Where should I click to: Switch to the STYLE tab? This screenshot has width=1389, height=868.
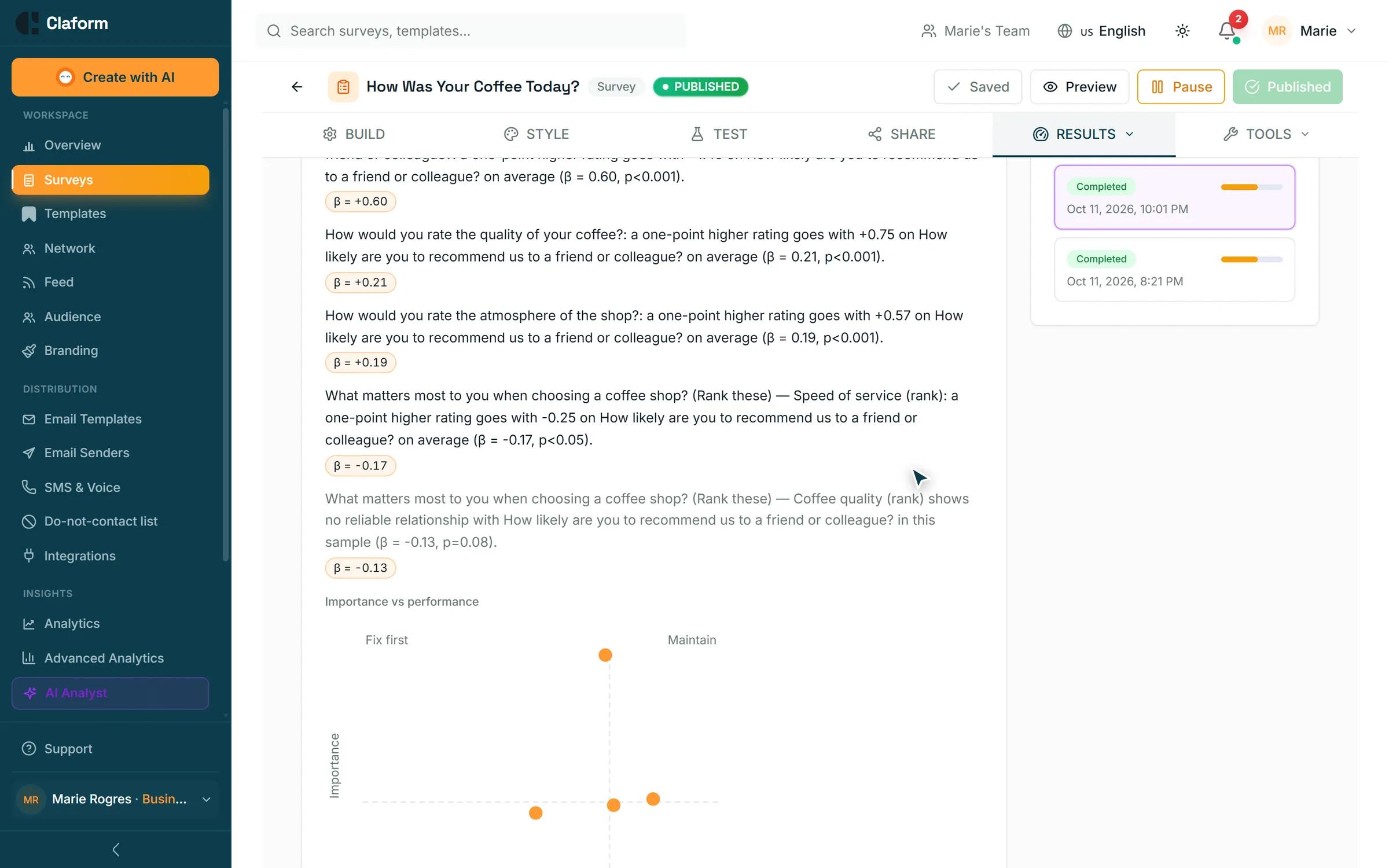[536, 134]
